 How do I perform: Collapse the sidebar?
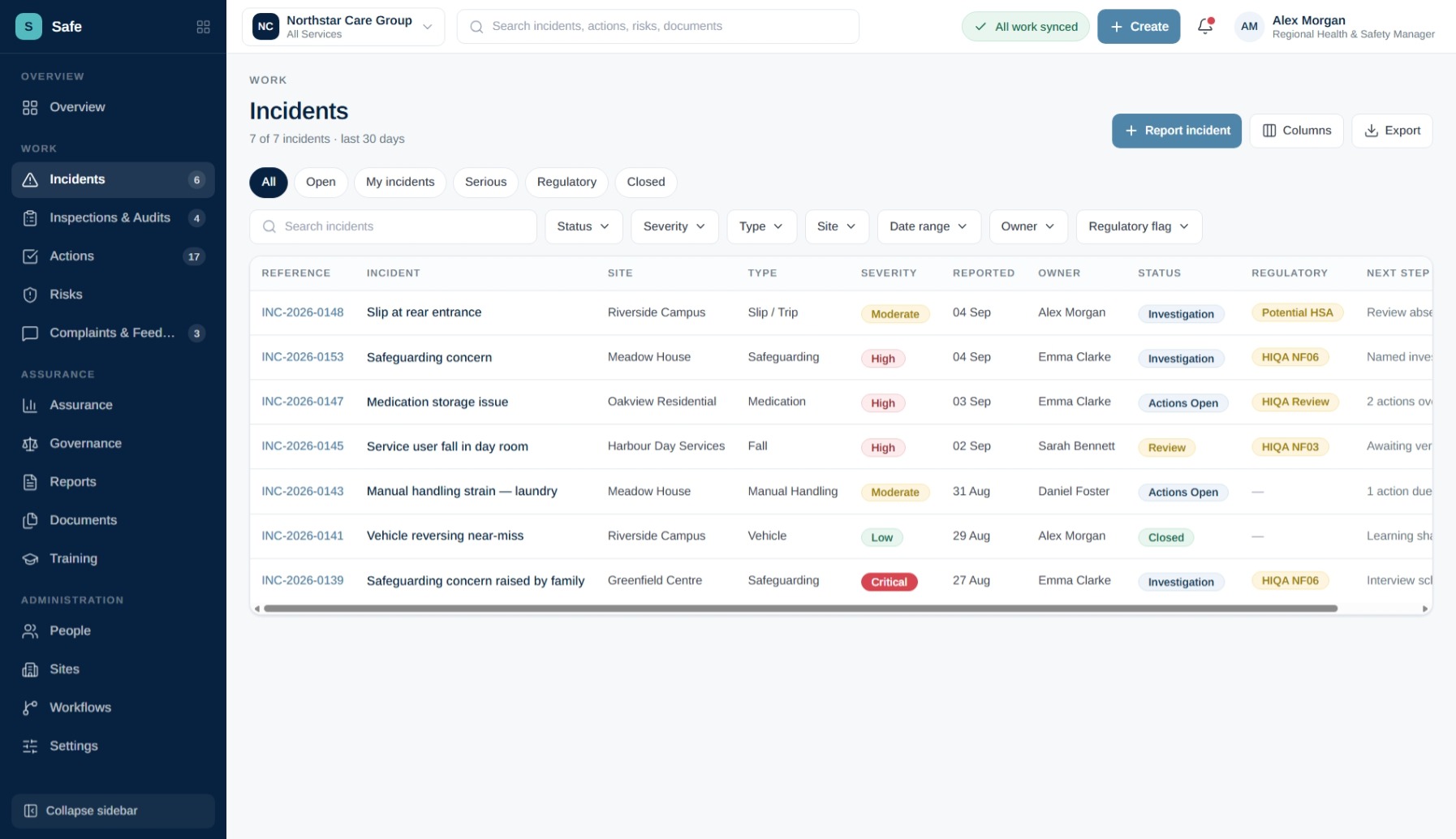[113, 811]
